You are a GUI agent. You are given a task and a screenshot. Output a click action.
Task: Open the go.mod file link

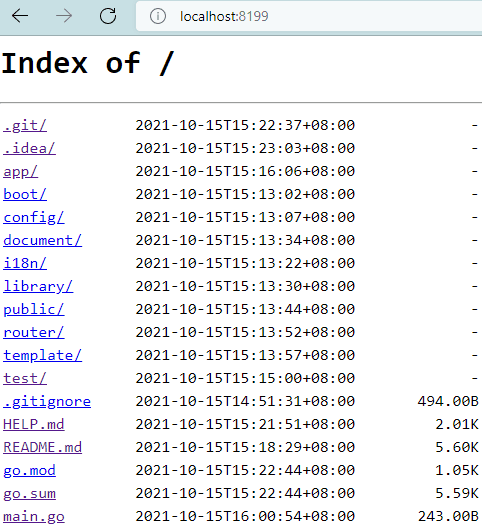coord(29,471)
